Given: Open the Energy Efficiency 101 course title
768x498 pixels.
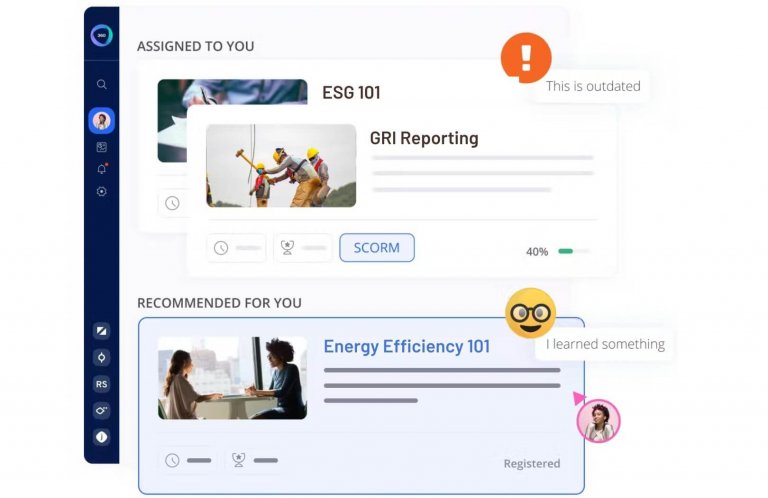Looking at the screenshot, I should [x=407, y=347].
